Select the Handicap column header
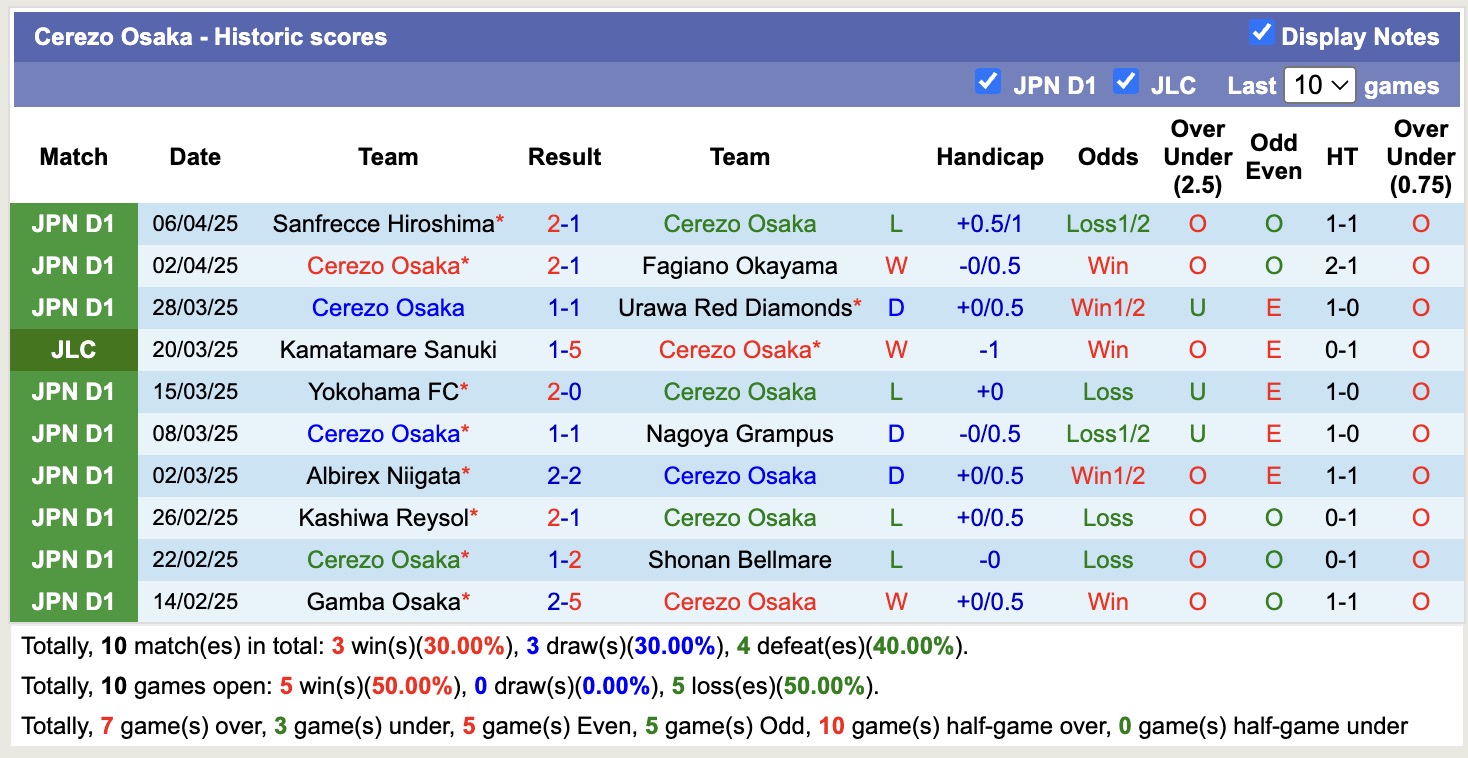The image size is (1468, 758). point(990,157)
